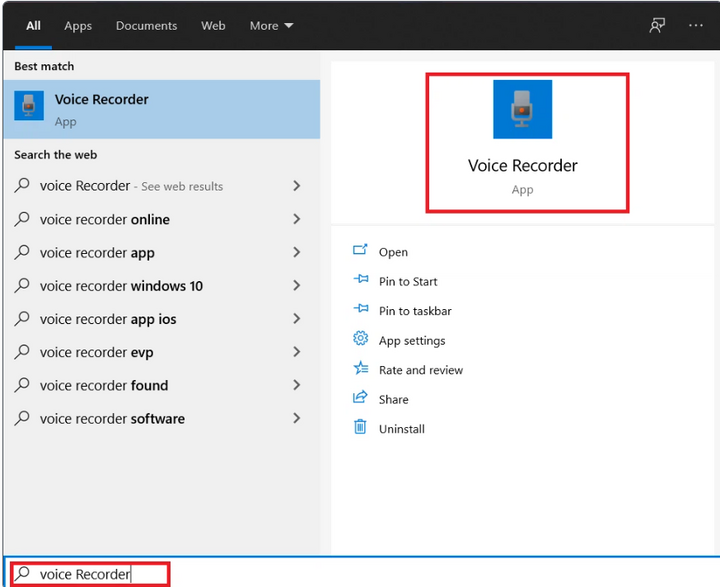720x587 pixels.
Task: Click the Rate and review star icon
Action: point(360,369)
